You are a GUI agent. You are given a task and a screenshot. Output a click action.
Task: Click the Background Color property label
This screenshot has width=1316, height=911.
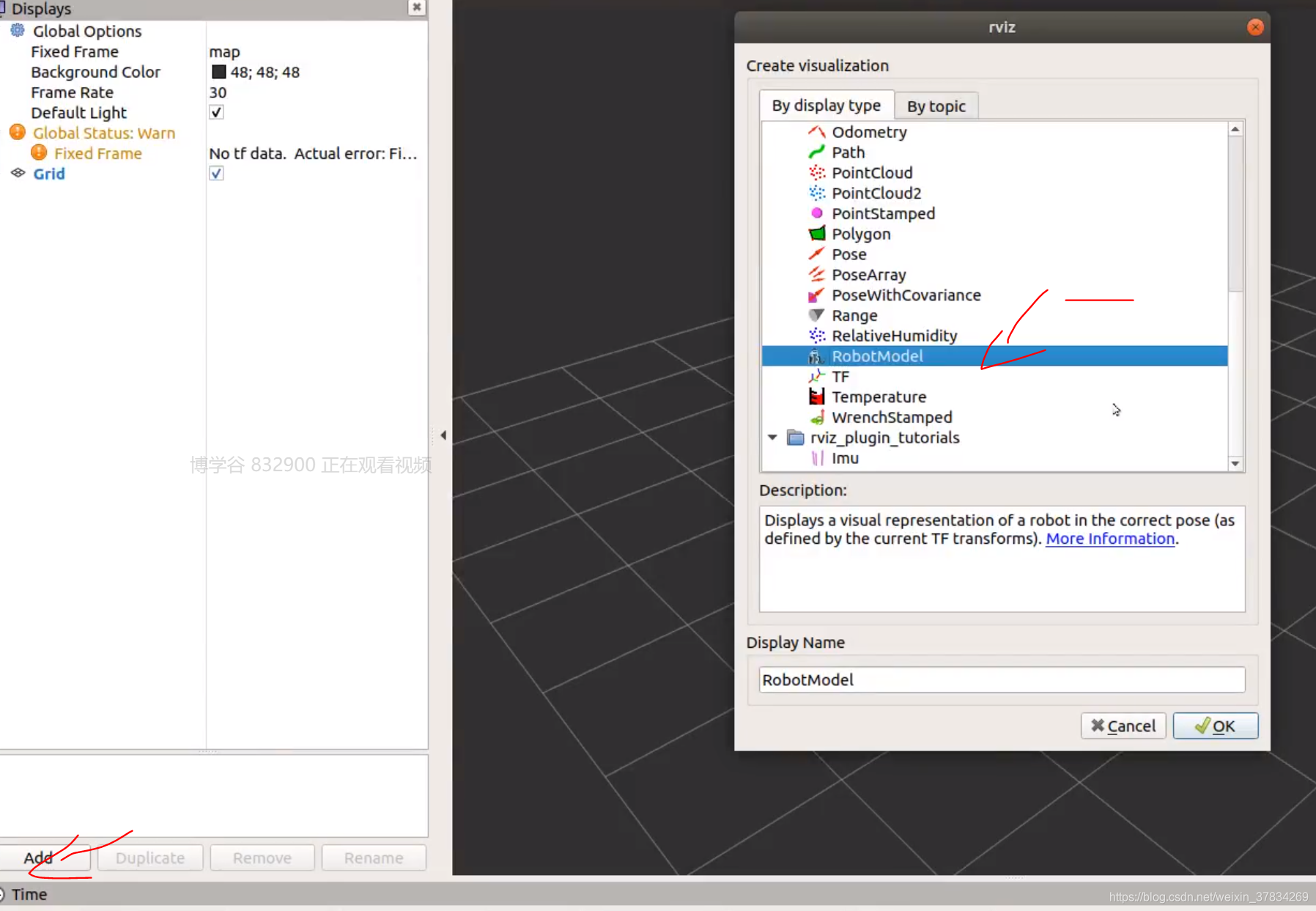click(x=95, y=72)
